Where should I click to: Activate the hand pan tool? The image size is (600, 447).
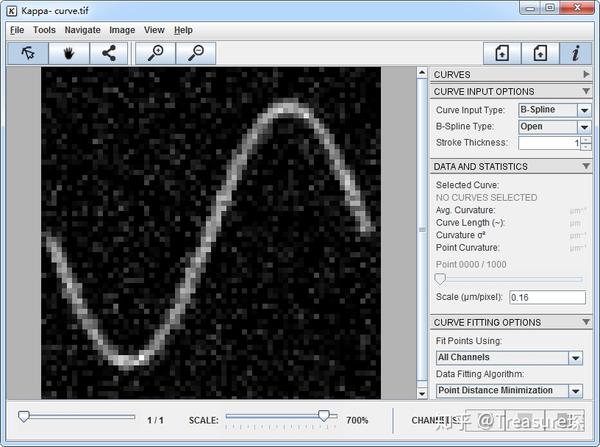[x=69, y=53]
